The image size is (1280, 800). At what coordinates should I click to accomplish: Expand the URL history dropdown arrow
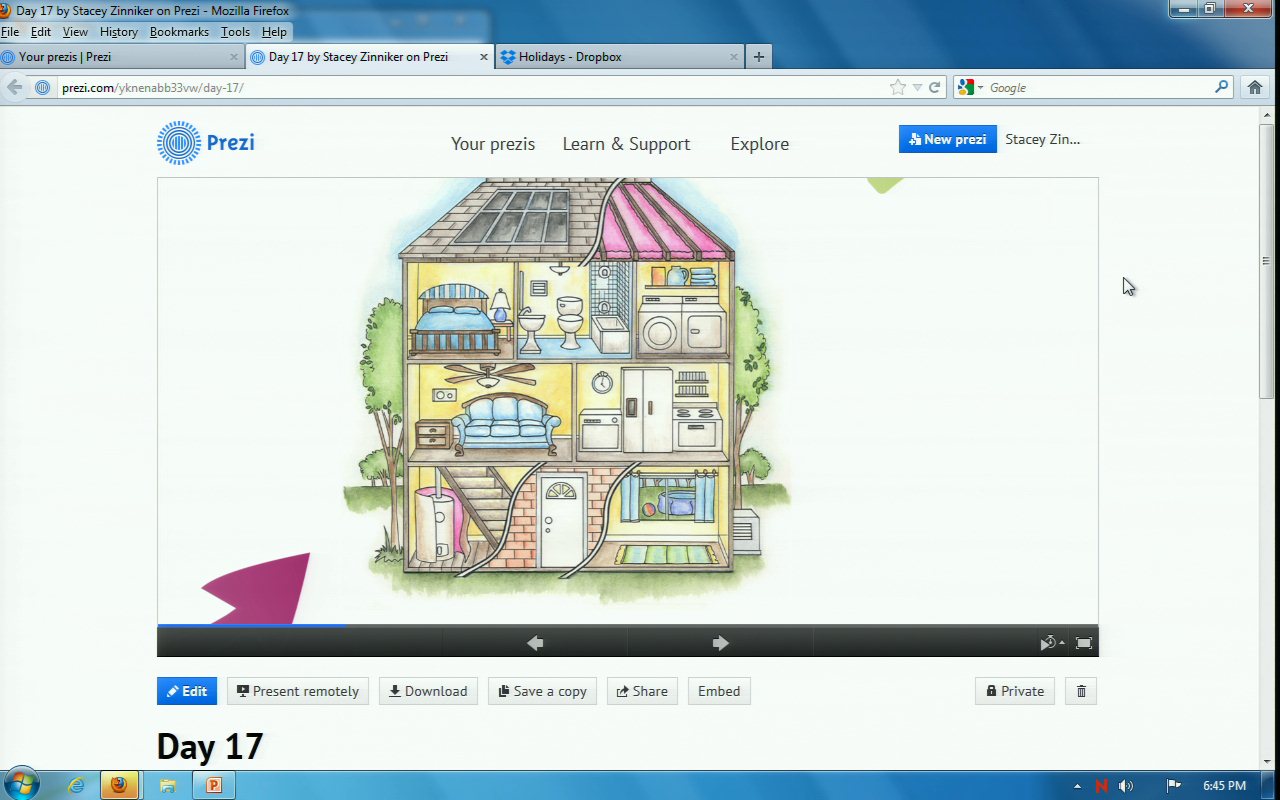click(x=917, y=88)
